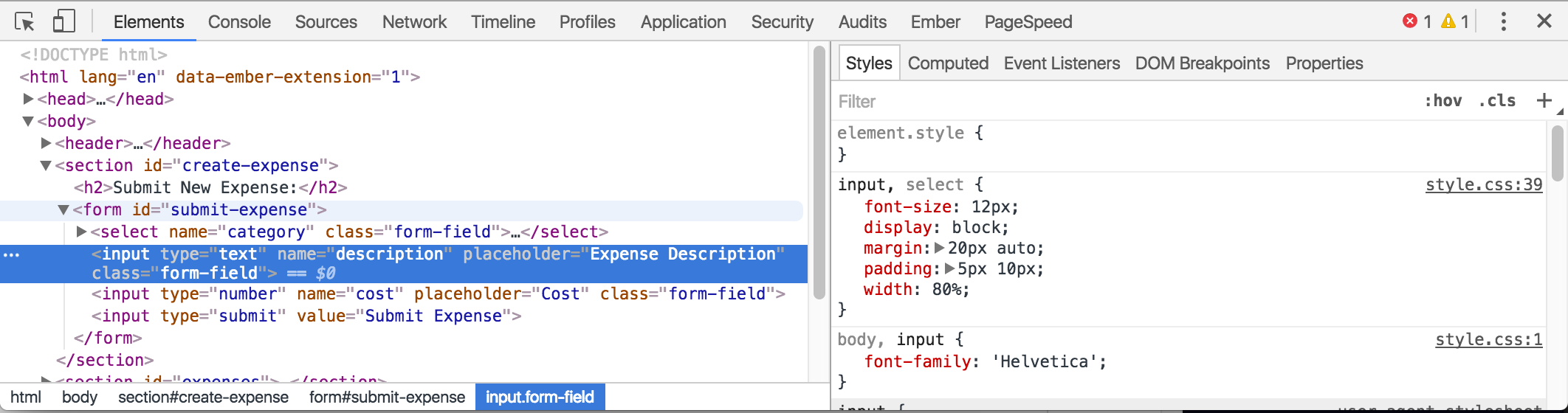Add a new style rule with plus icon
Viewport: 1568px width, 413px height.
1544,100
